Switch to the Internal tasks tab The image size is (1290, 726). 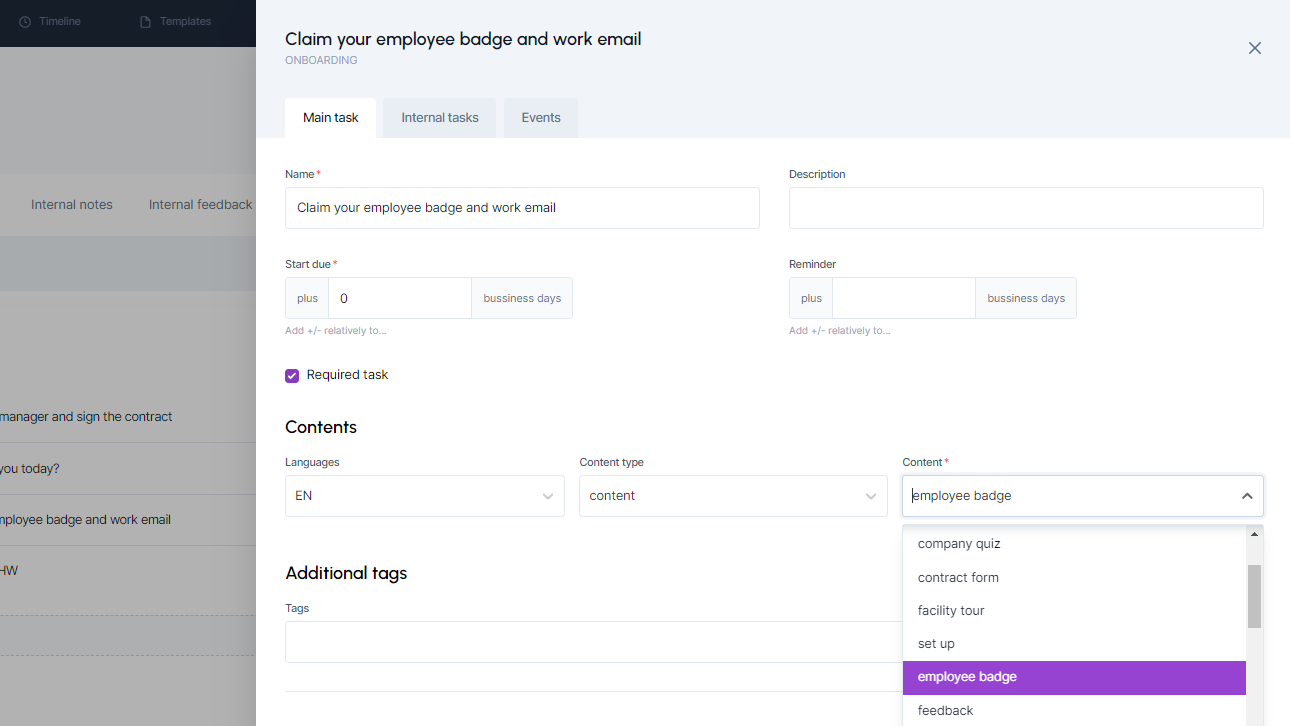pos(440,118)
